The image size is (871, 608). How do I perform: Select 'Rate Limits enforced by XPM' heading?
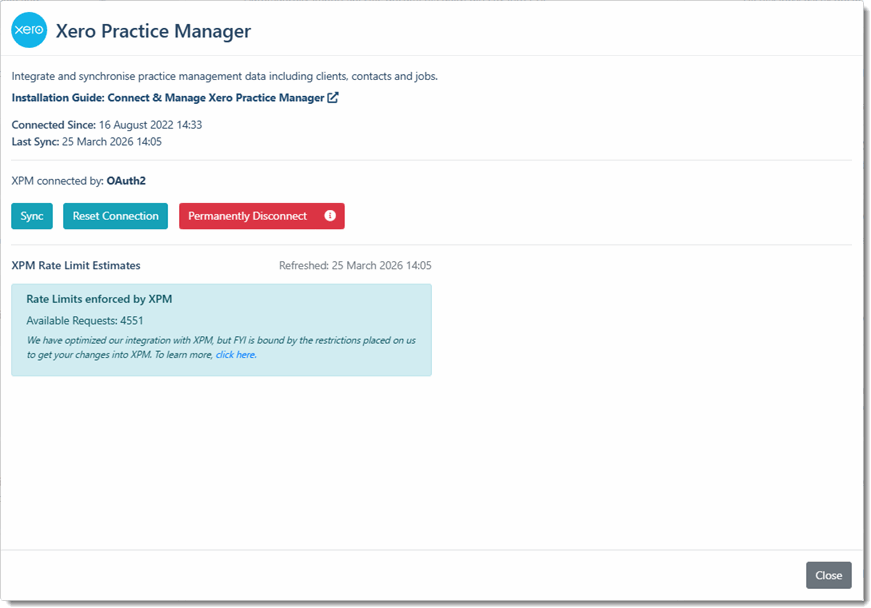tap(99, 299)
